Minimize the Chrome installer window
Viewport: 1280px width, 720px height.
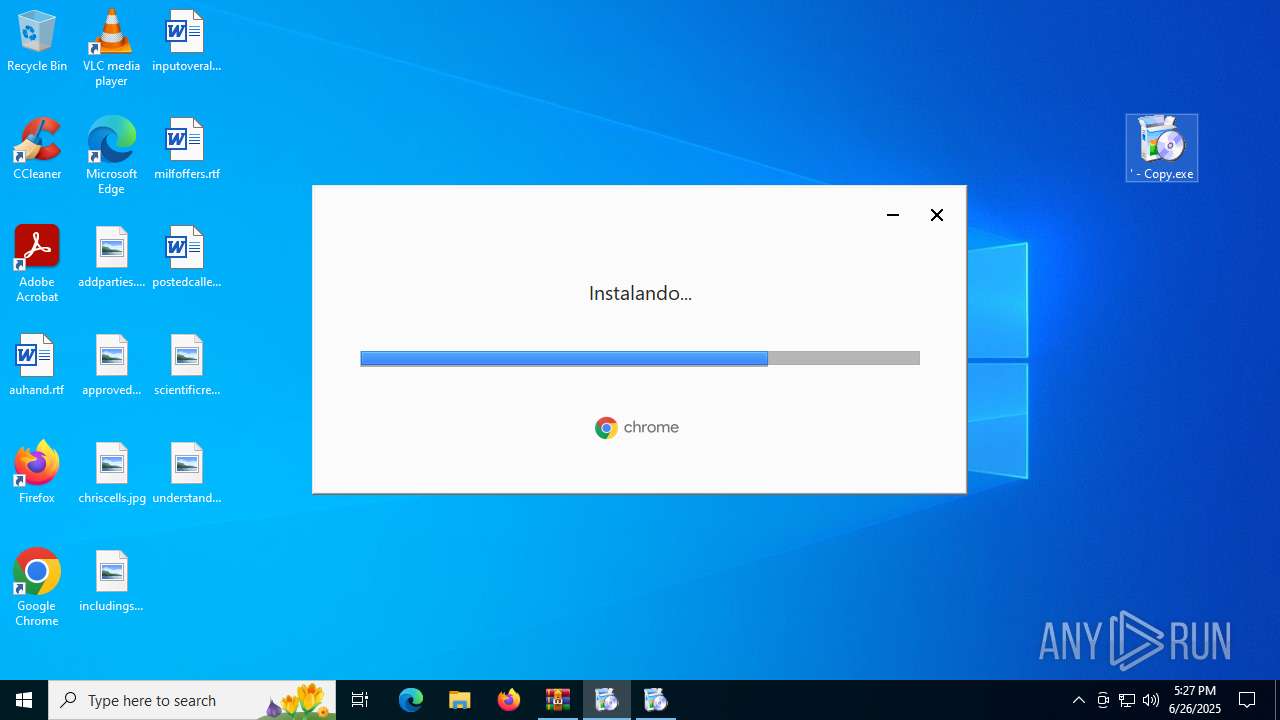tap(893, 215)
